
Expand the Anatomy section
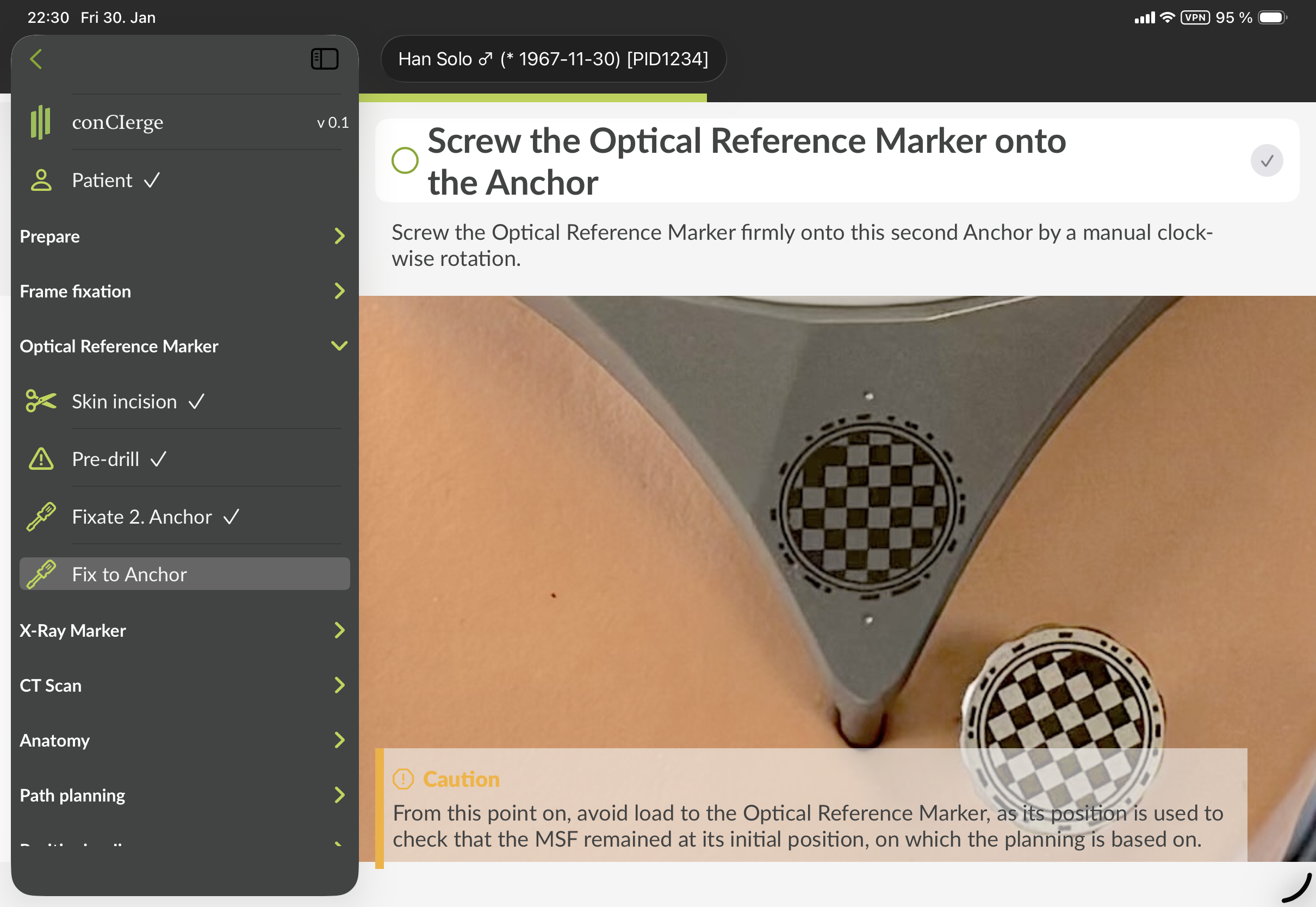(x=185, y=741)
